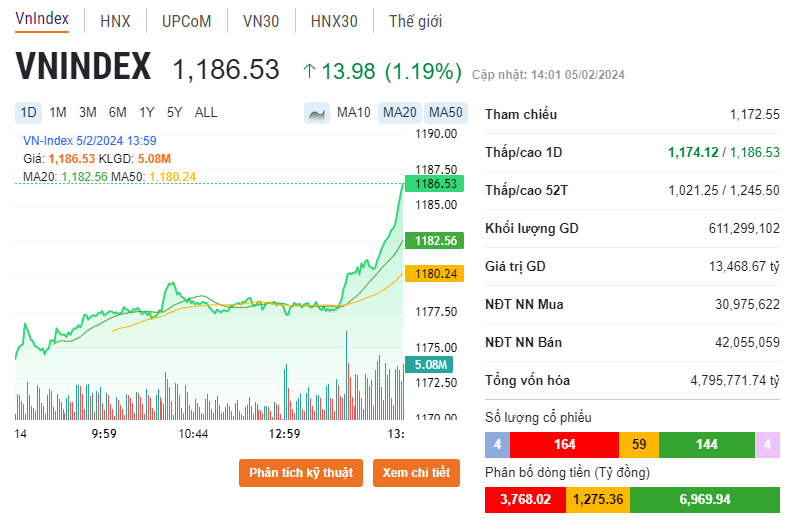Screen dimensions: 804x524
Task: Toggle the area chart type icon
Action: click(317, 113)
